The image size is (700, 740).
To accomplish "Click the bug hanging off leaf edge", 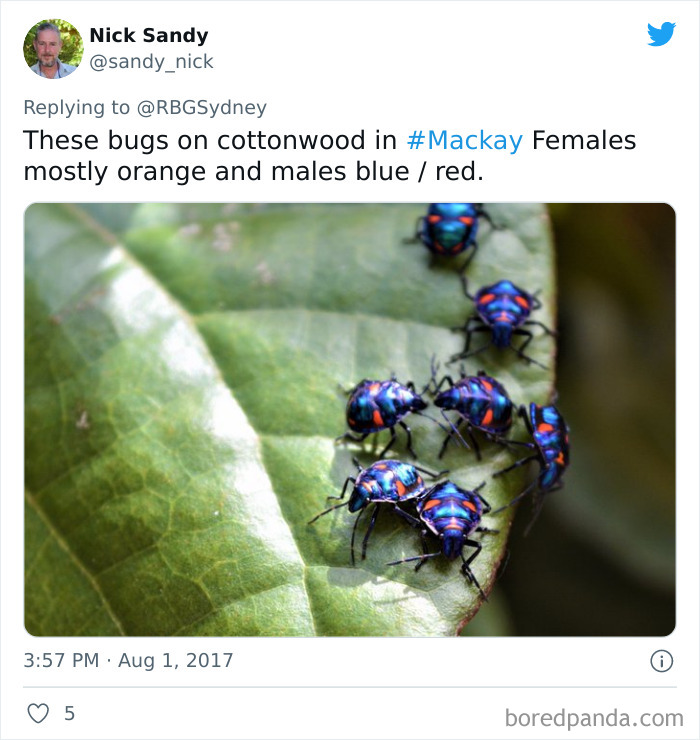I will [547, 448].
